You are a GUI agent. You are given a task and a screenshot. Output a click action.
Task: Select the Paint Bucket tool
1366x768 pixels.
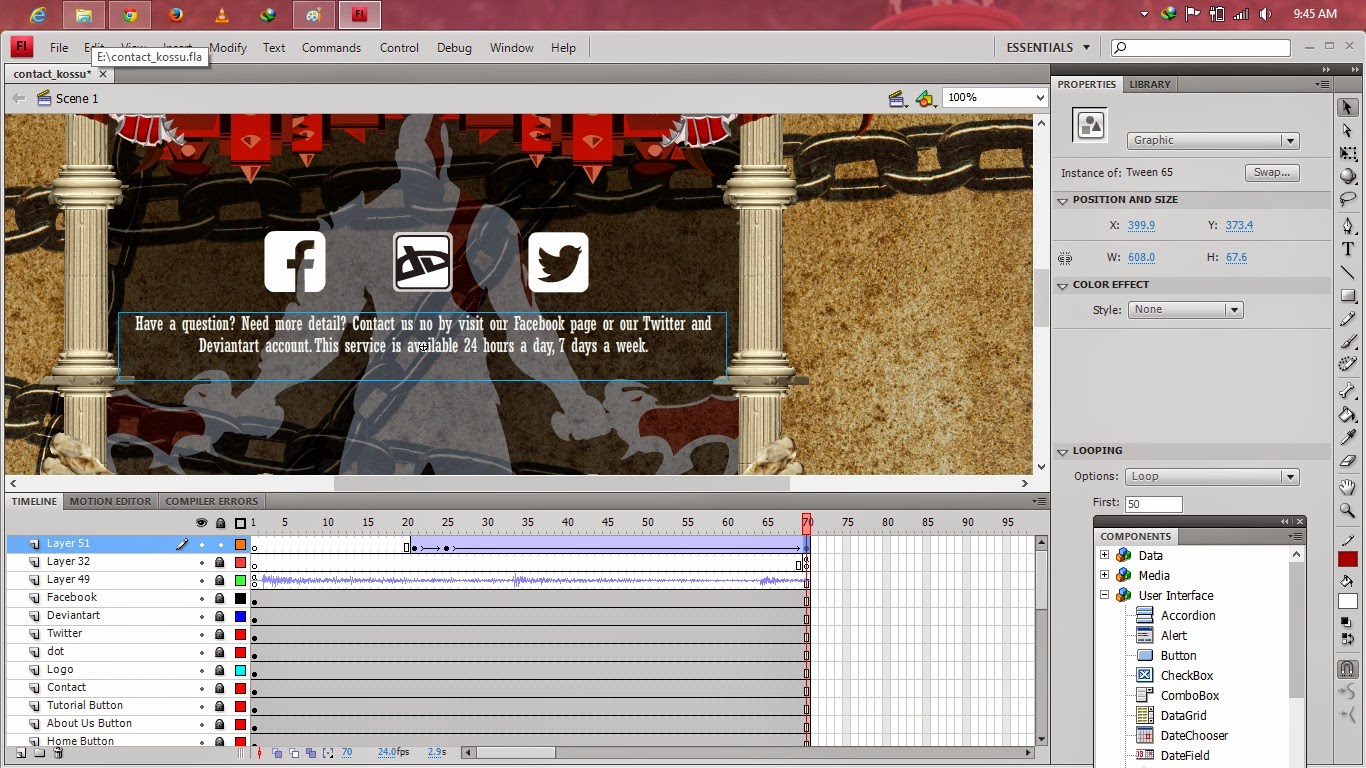[x=1348, y=414]
